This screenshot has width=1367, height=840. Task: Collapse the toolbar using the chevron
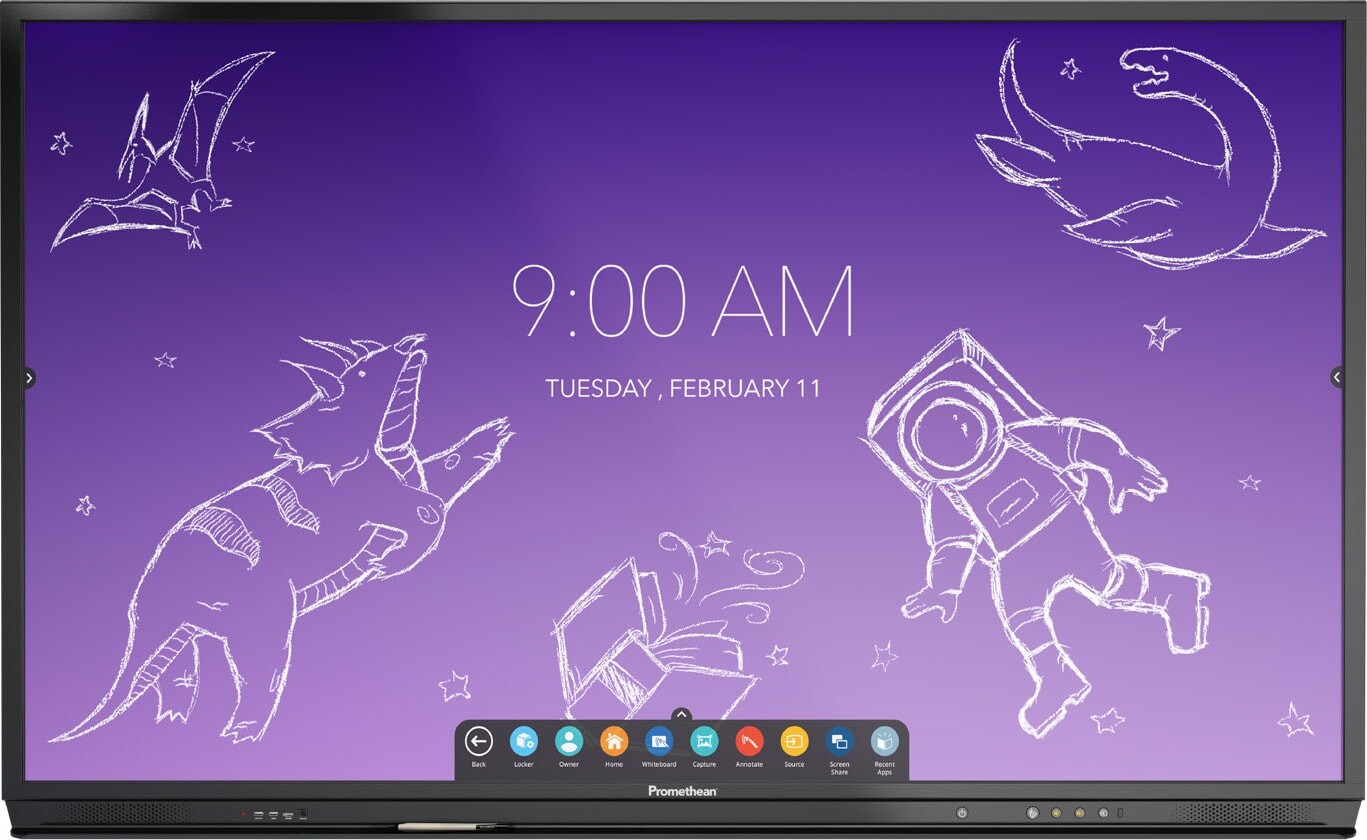tap(681, 714)
